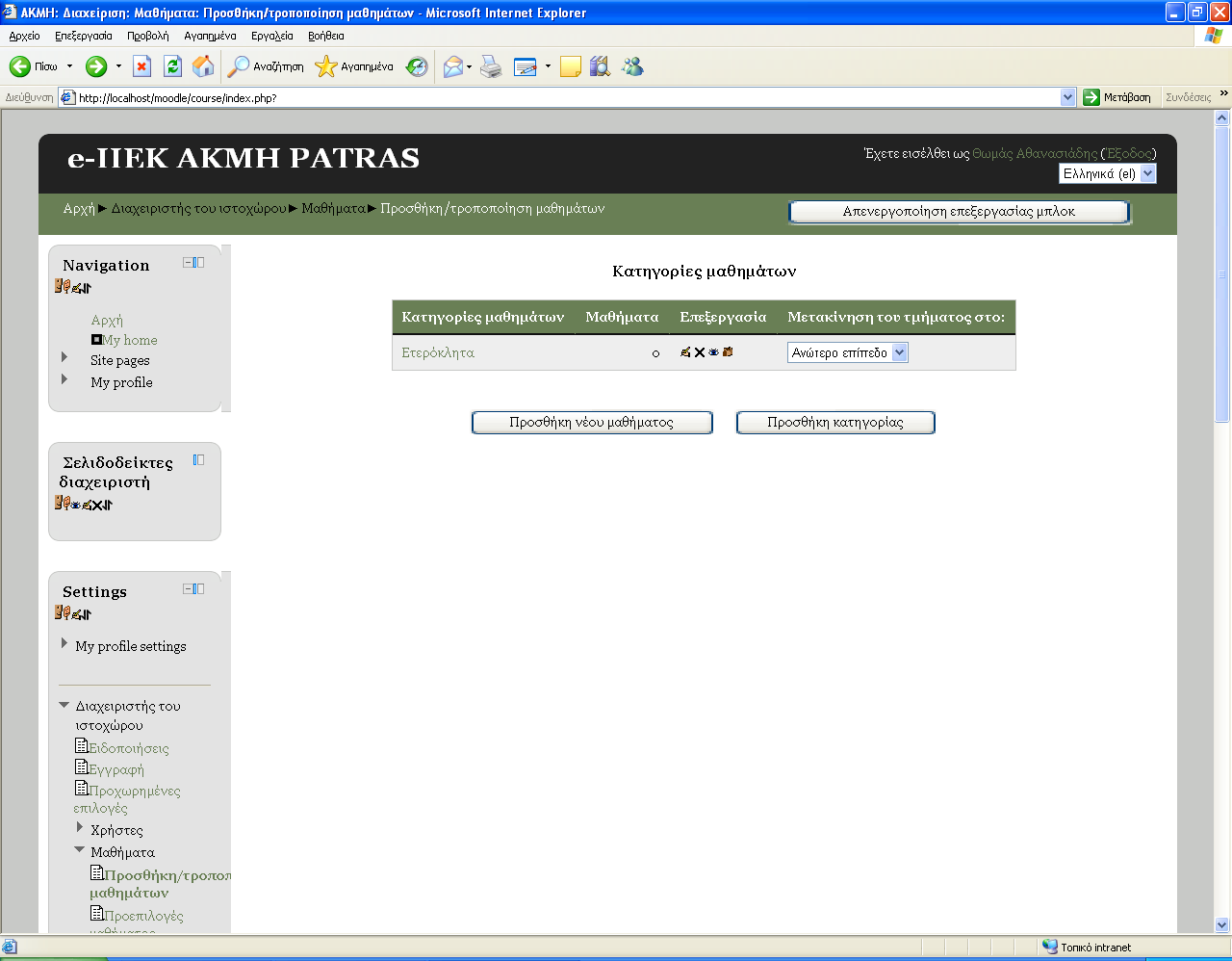
Task: Collapse the Settings block minus toggle
Action: coord(189,588)
